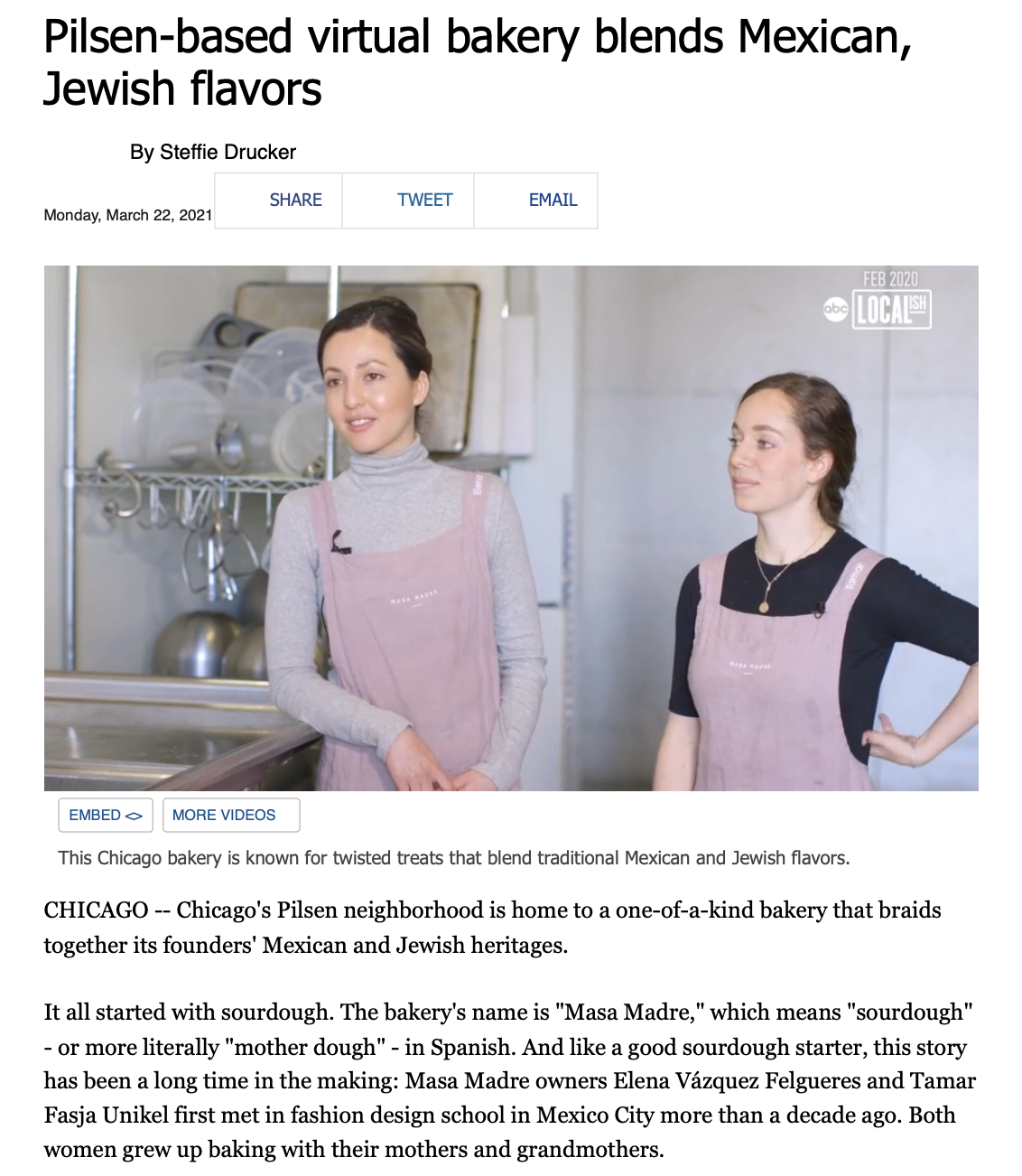Click the abc circle logo in the watermark
Image resolution: width=1022 pixels, height=1176 pixels.
(836, 310)
